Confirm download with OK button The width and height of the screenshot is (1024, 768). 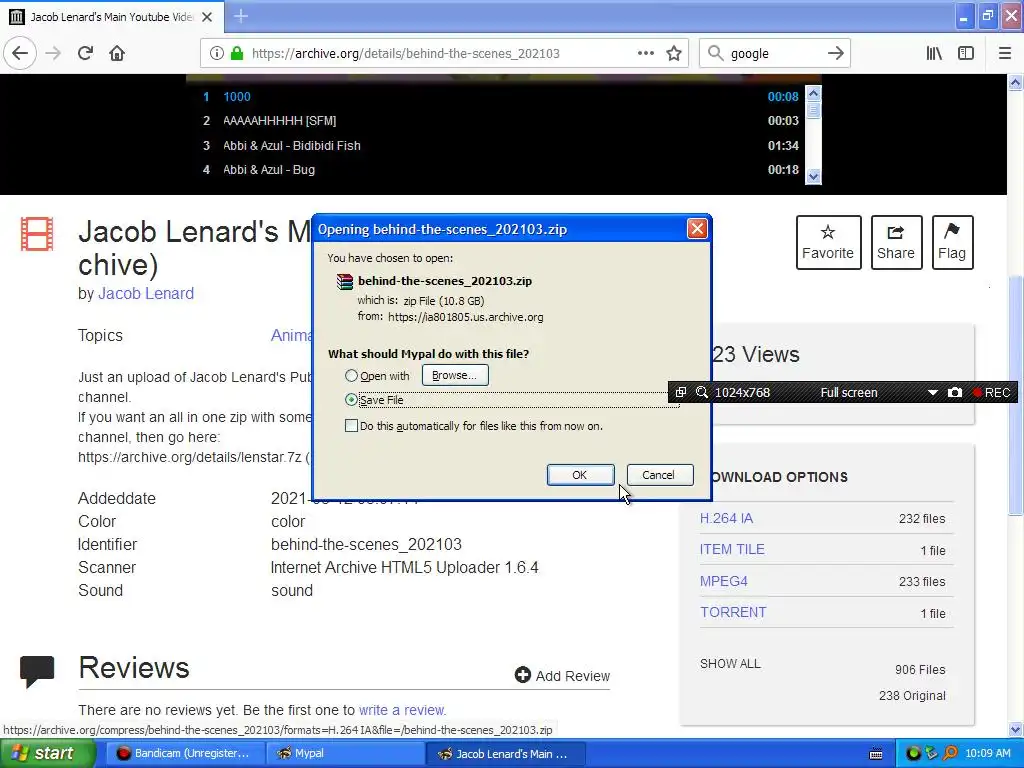[x=580, y=475]
